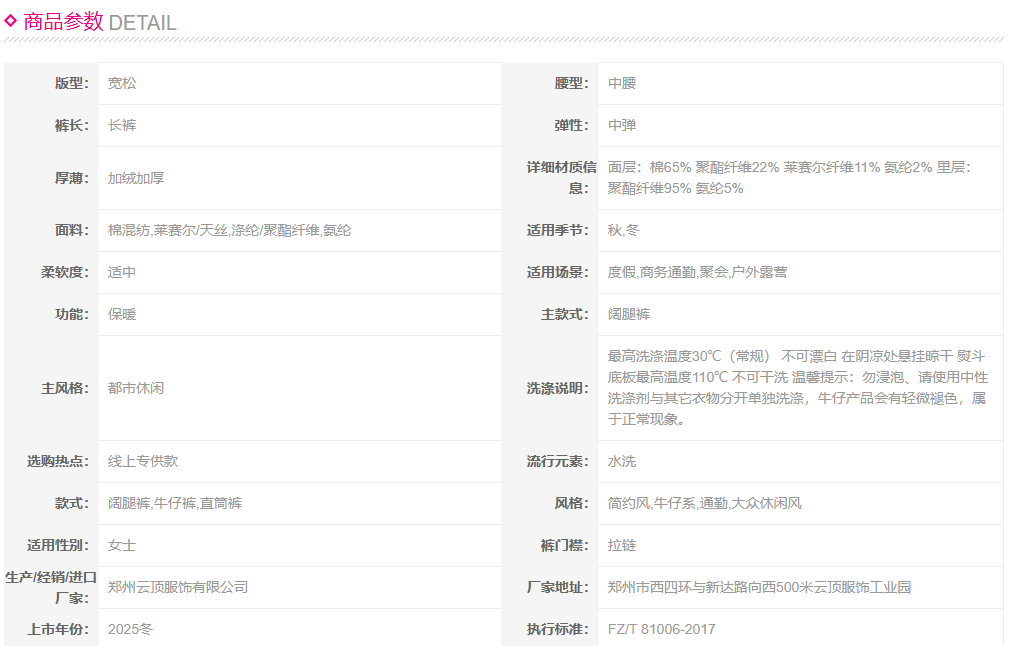Click the FZ/T 81006-2017 standard value
Viewport: 1013px width, 646px height.
[x=661, y=629]
